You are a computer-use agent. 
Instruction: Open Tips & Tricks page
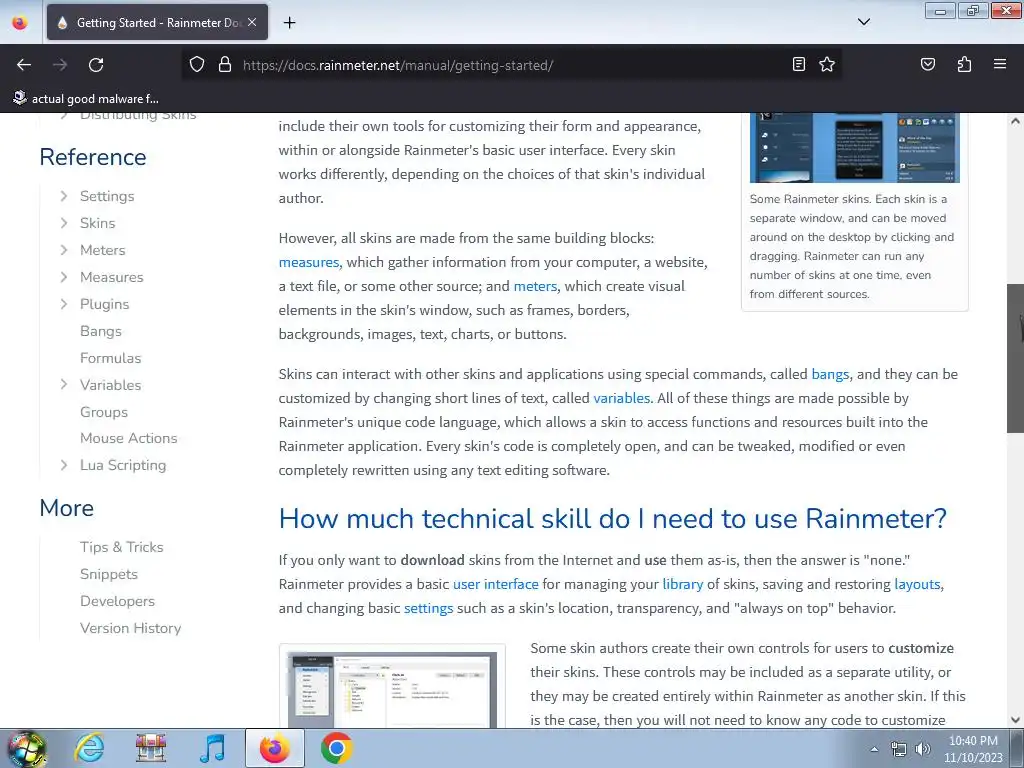pyautogui.click(x=121, y=547)
